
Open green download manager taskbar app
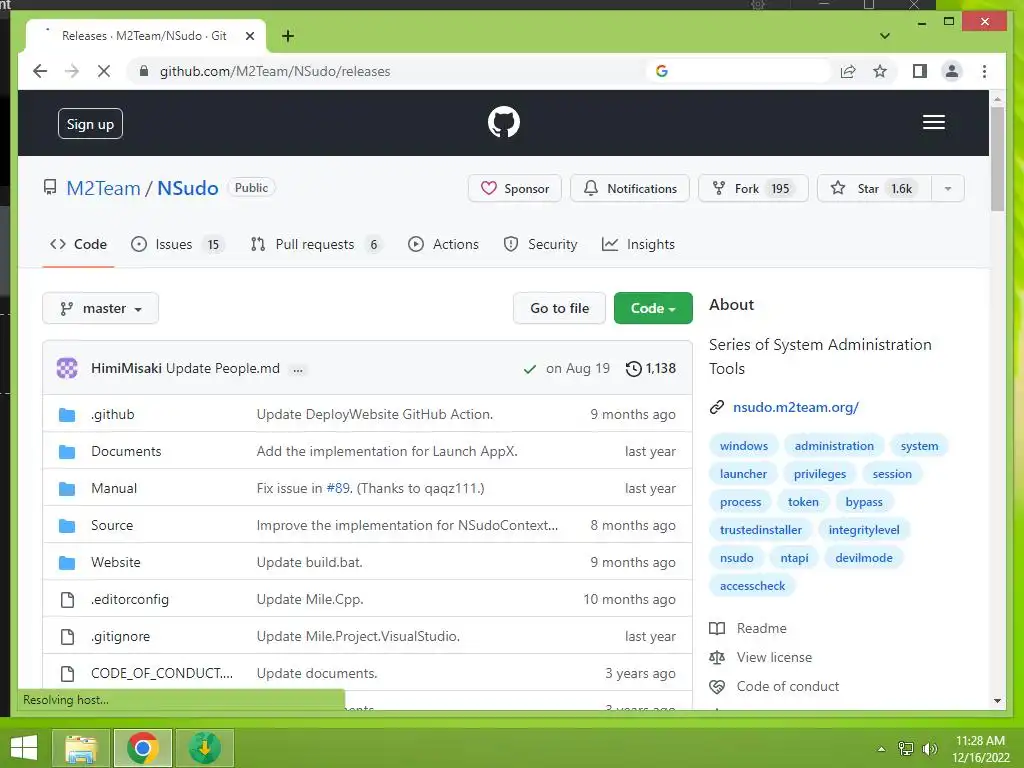(x=204, y=748)
